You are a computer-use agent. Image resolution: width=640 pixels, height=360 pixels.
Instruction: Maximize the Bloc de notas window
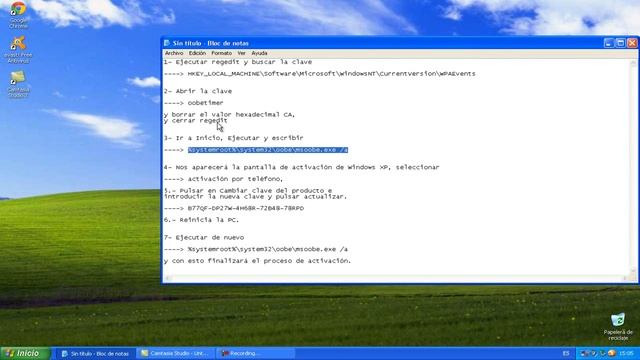click(x=620, y=43)
